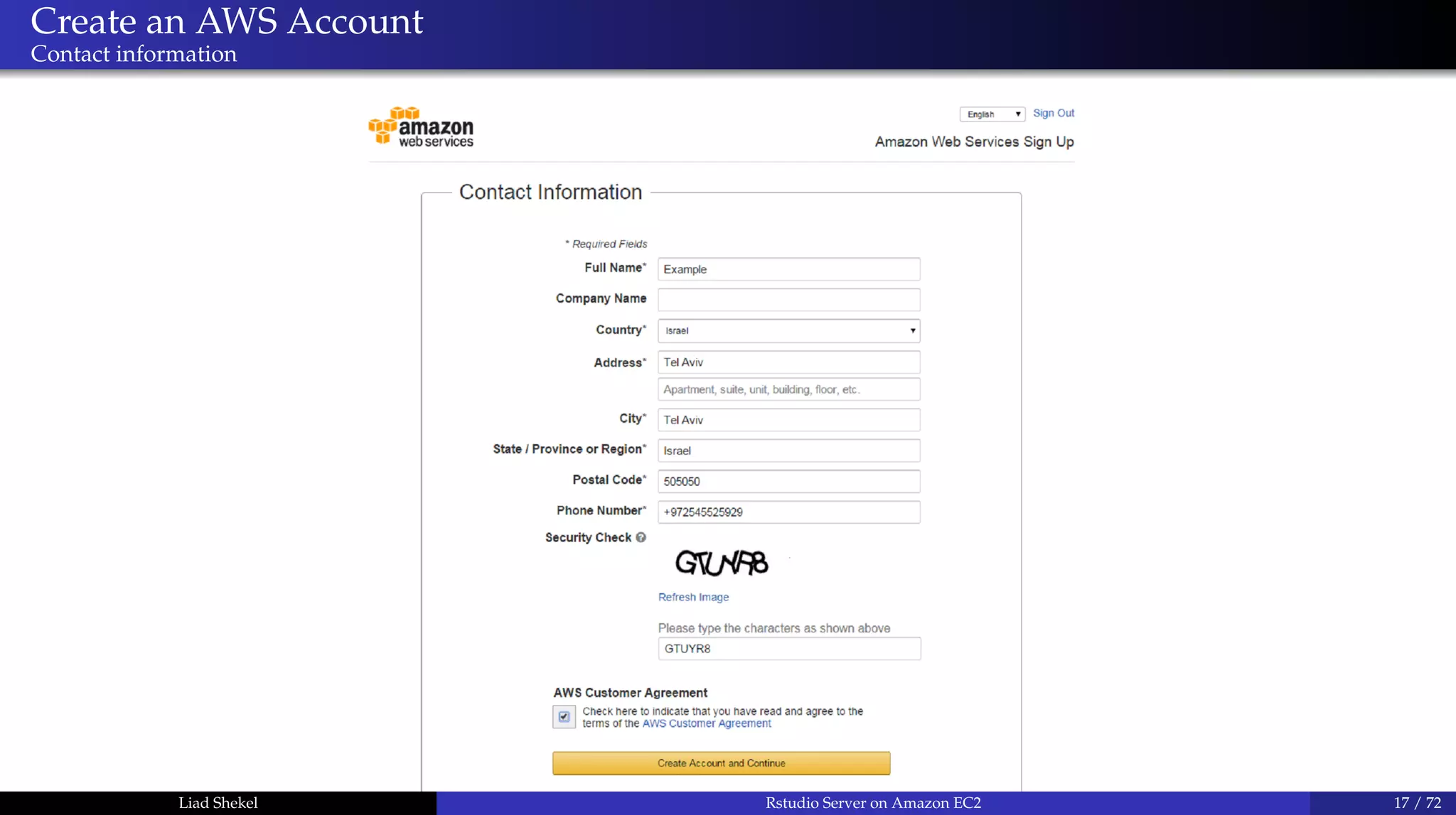1456x815 pixels.
Task: Click the Amazon Web Services logo
Action: pyautogui.click(x=421, y=127)
